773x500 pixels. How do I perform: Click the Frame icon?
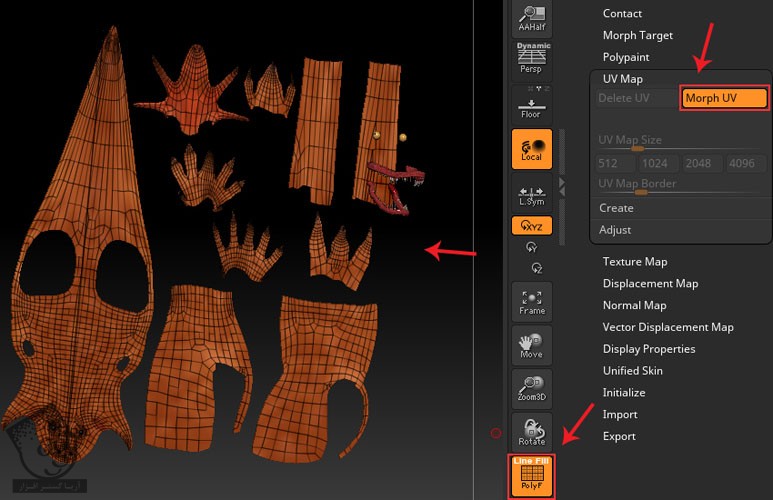point(532,301)
